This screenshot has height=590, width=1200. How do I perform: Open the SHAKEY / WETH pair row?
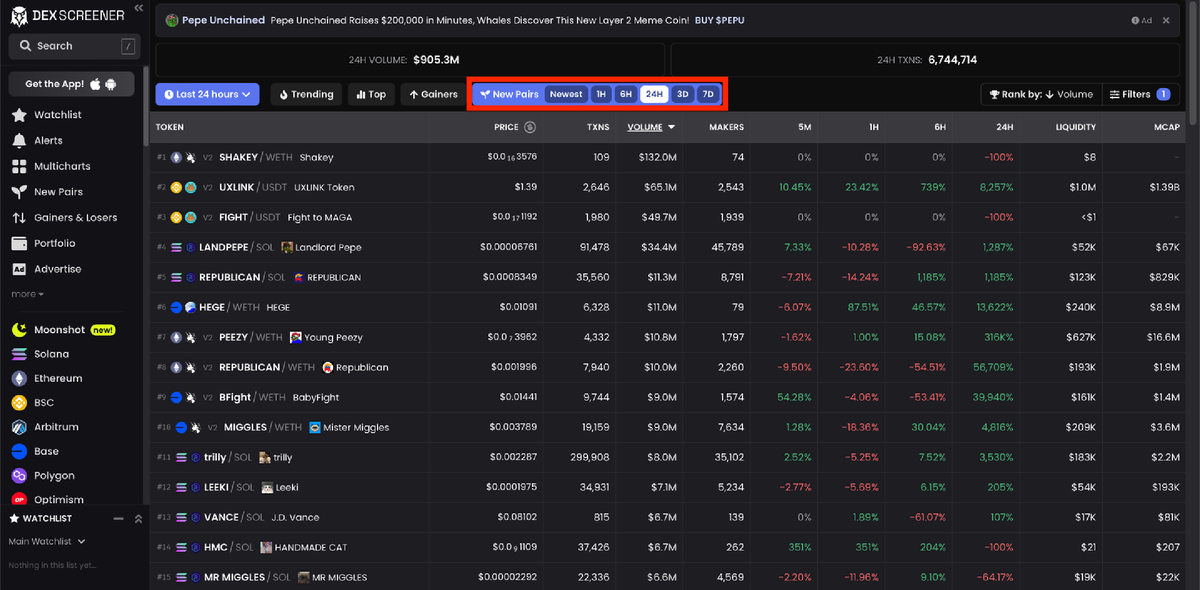pos(668,157)
